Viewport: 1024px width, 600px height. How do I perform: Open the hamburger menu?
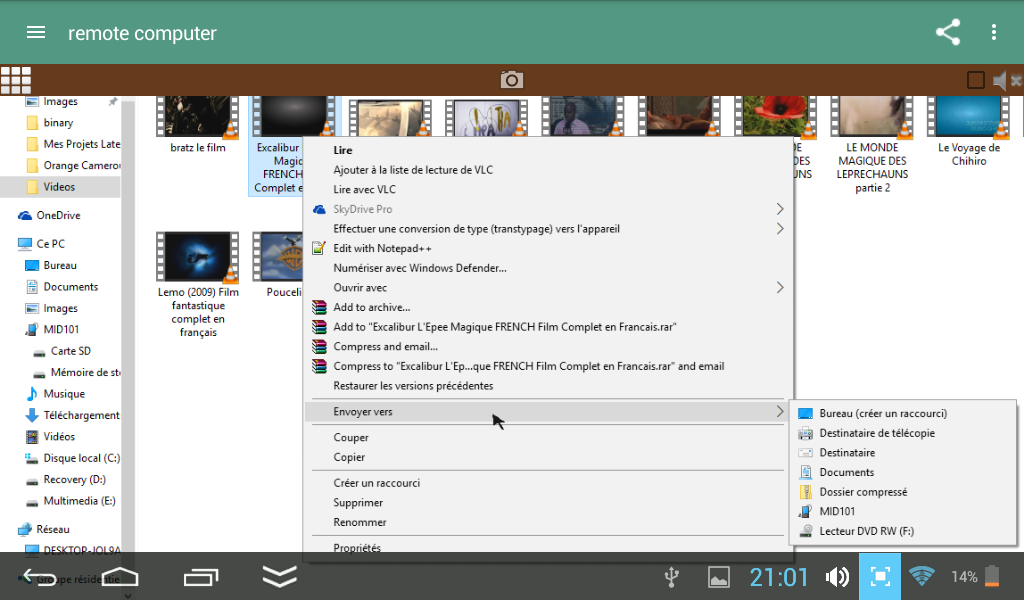click(x=36, y=32)
